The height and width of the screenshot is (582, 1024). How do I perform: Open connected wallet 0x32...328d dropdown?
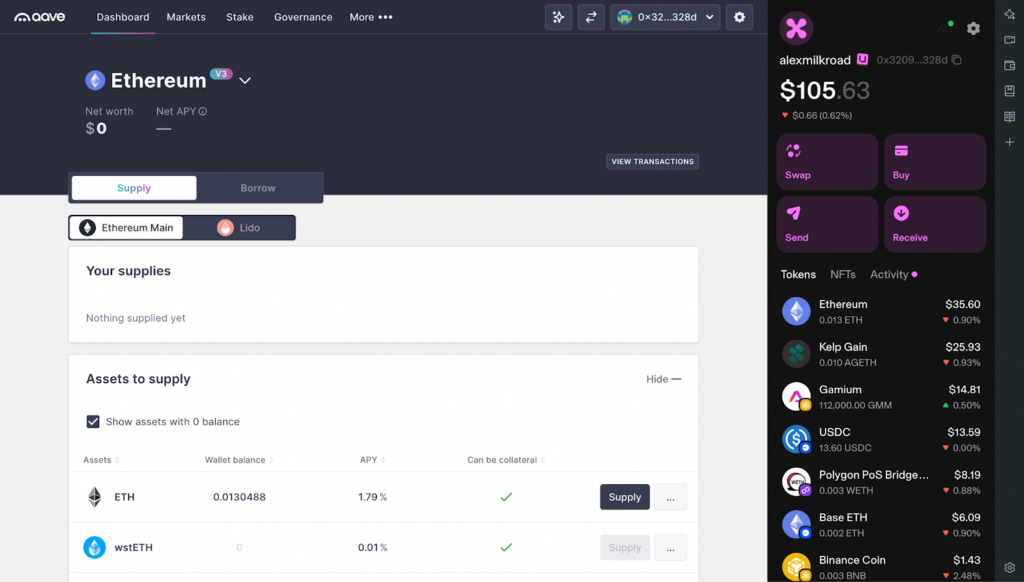tap(665, 17)
